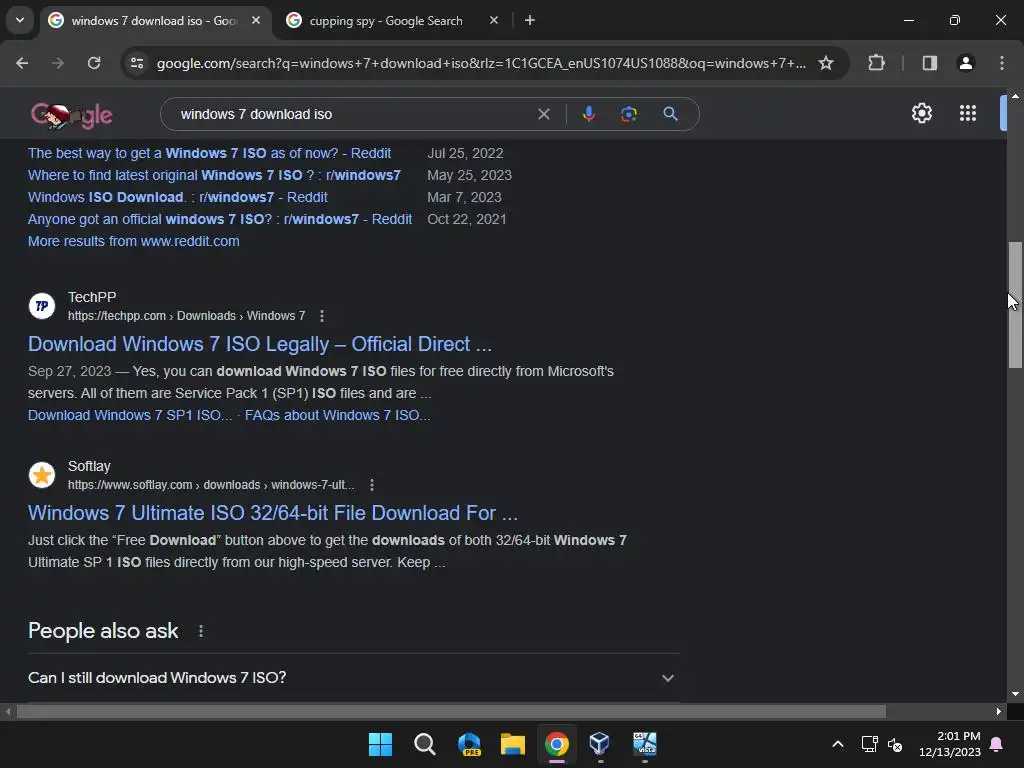The height and width of the screenshot is (768, 1024).
Task: Click the address bar URL
Action: point(481,63)
